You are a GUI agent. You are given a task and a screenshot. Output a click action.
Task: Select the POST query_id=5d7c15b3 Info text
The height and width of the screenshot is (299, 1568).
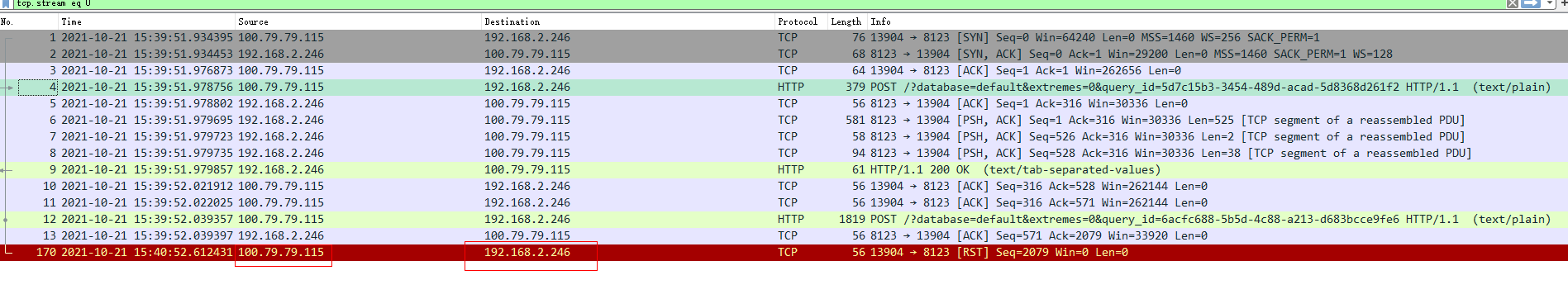tap(1210, 87)
